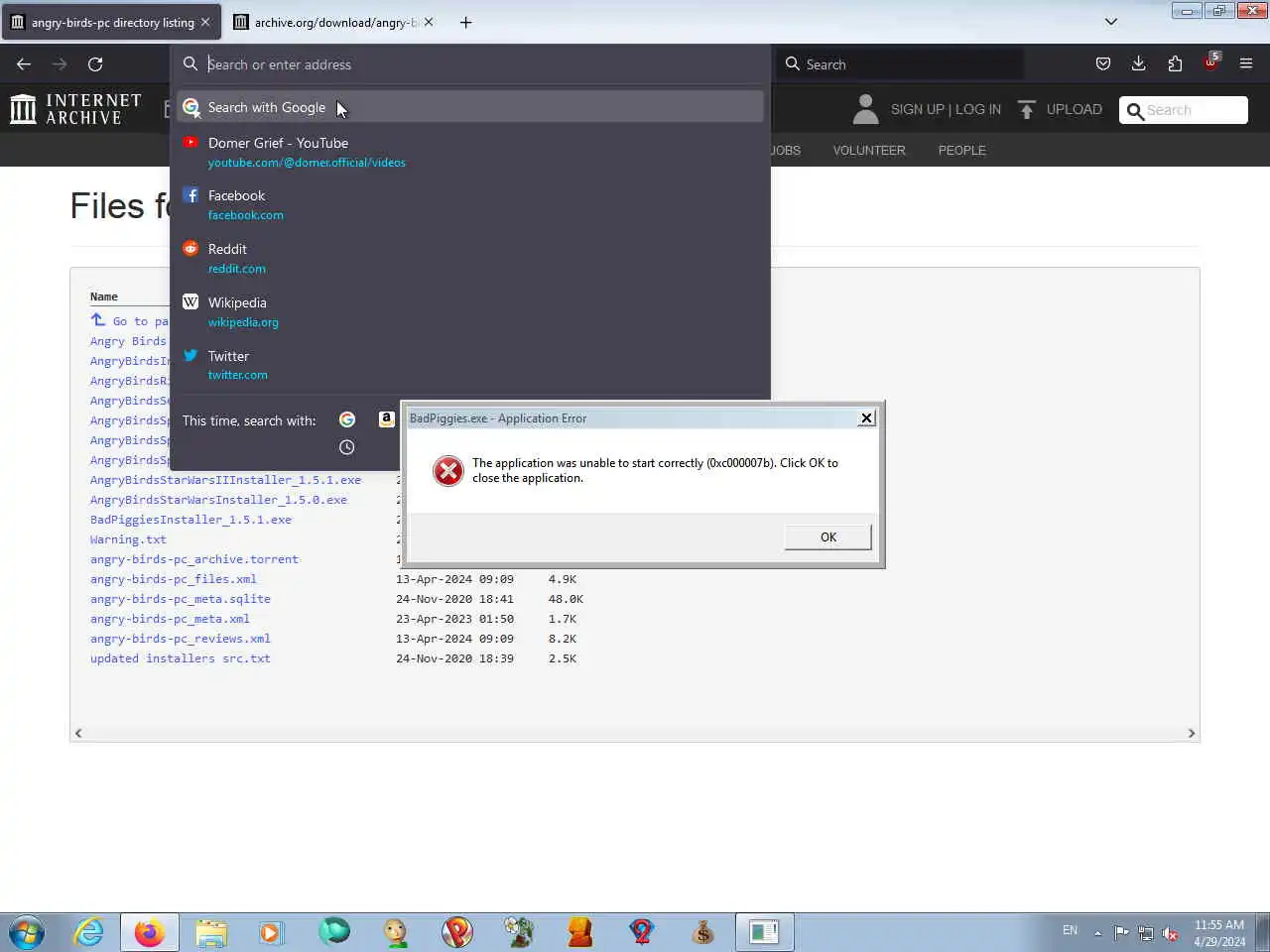Open the PEOPLE nav link
Viewport: 1270px width, 952px height.
tap(962, 151)
